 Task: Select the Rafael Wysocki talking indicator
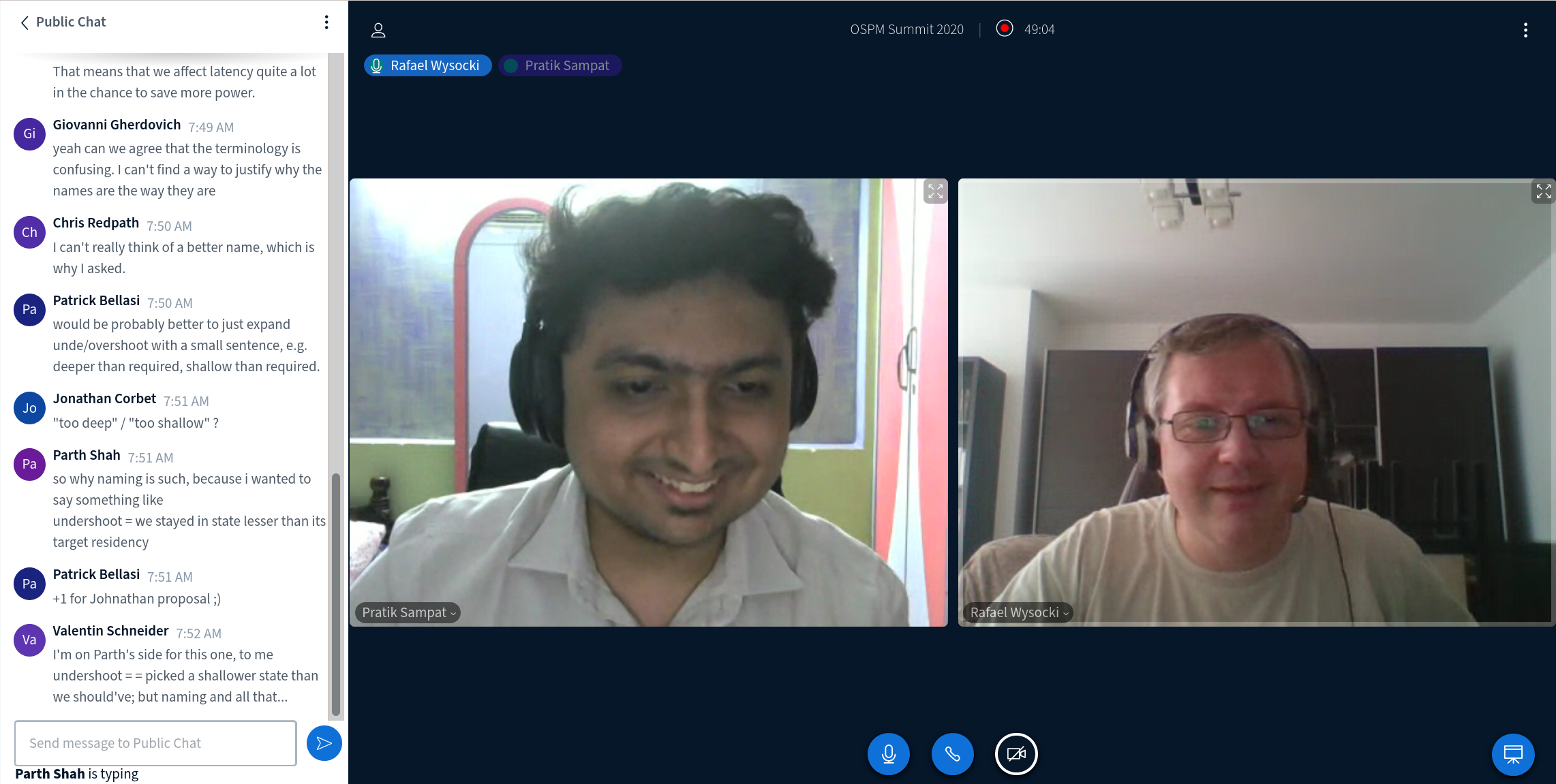[427, 65]
